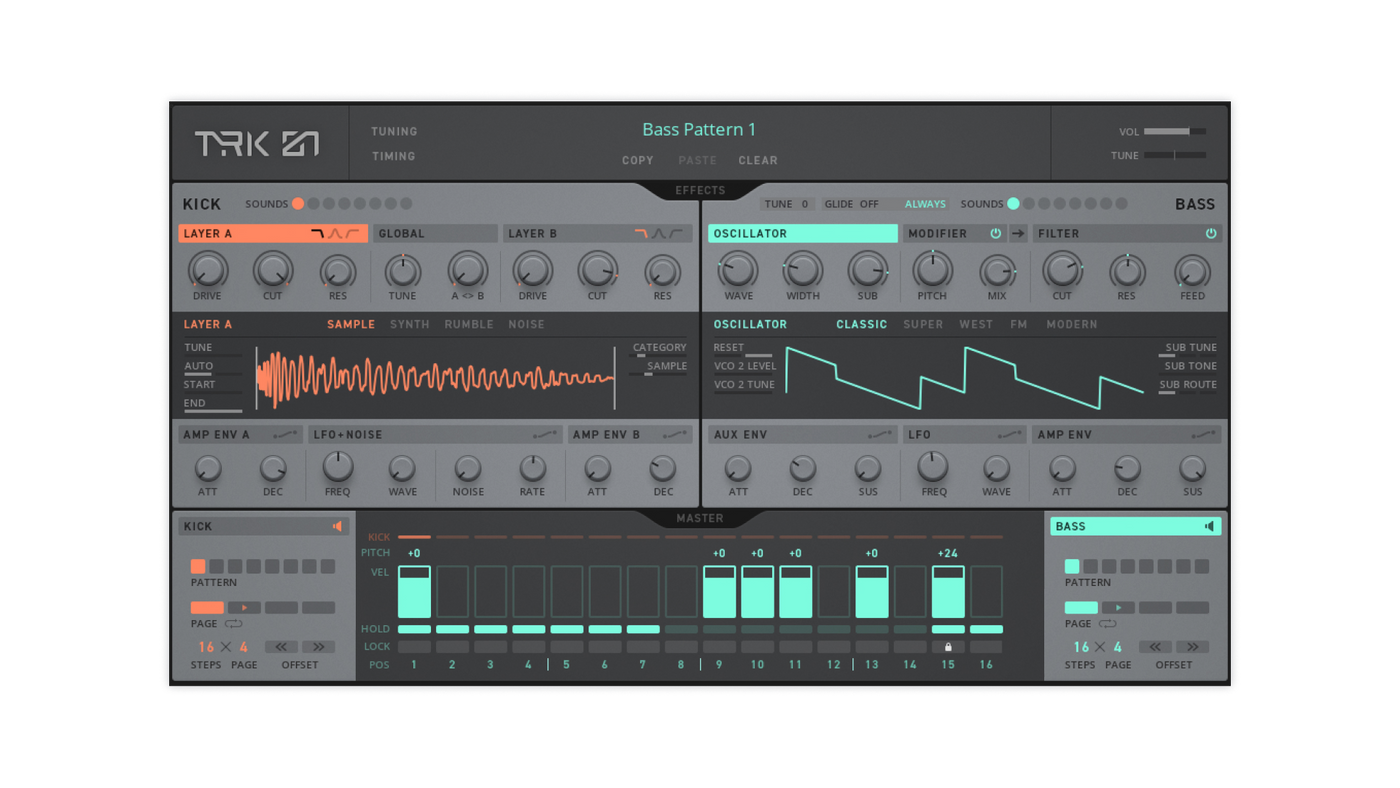
Task: Open the Effects panel tab
Action: click(x=700, y=190)
